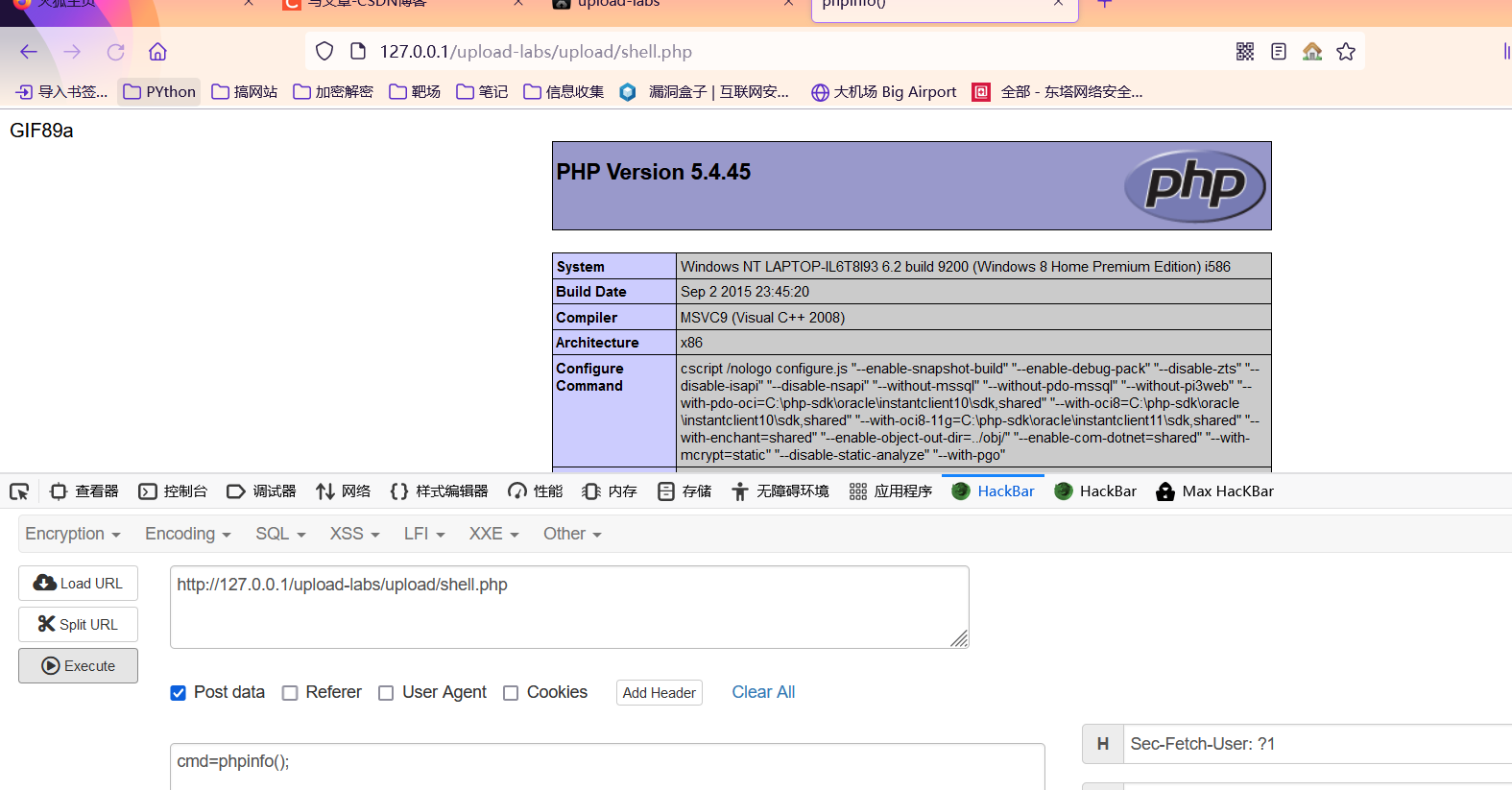
Task: Open the 导入书签 bookmark item
Action: click(x=61, y=92)
